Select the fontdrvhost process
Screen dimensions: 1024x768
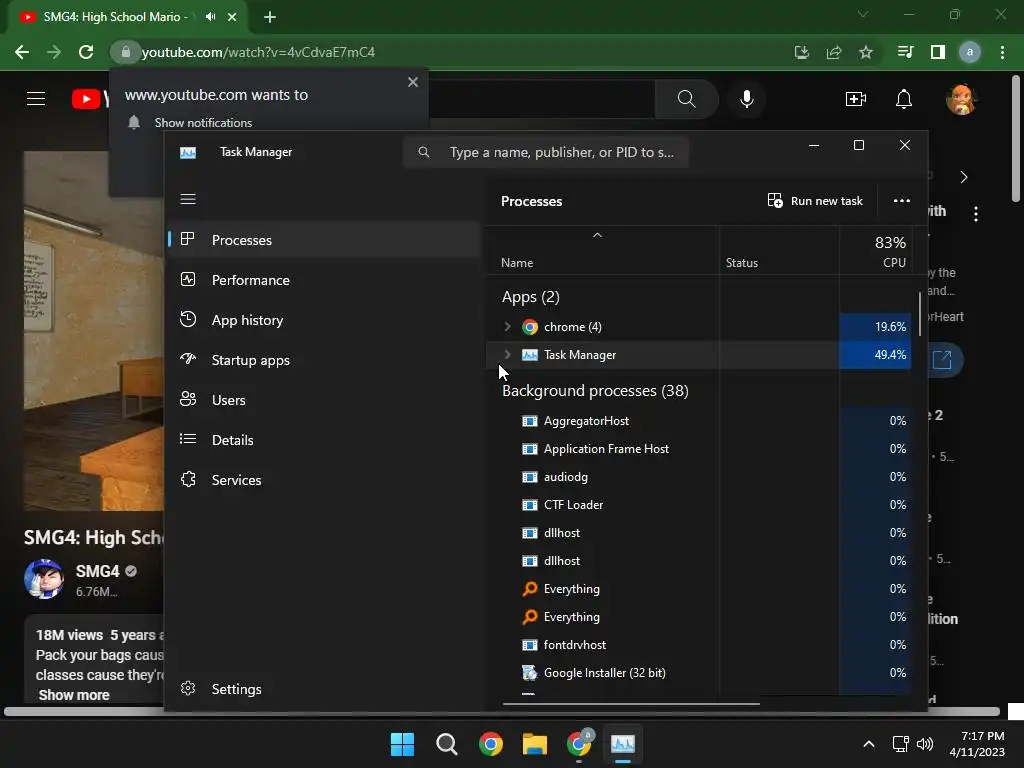tap(699, 645)
